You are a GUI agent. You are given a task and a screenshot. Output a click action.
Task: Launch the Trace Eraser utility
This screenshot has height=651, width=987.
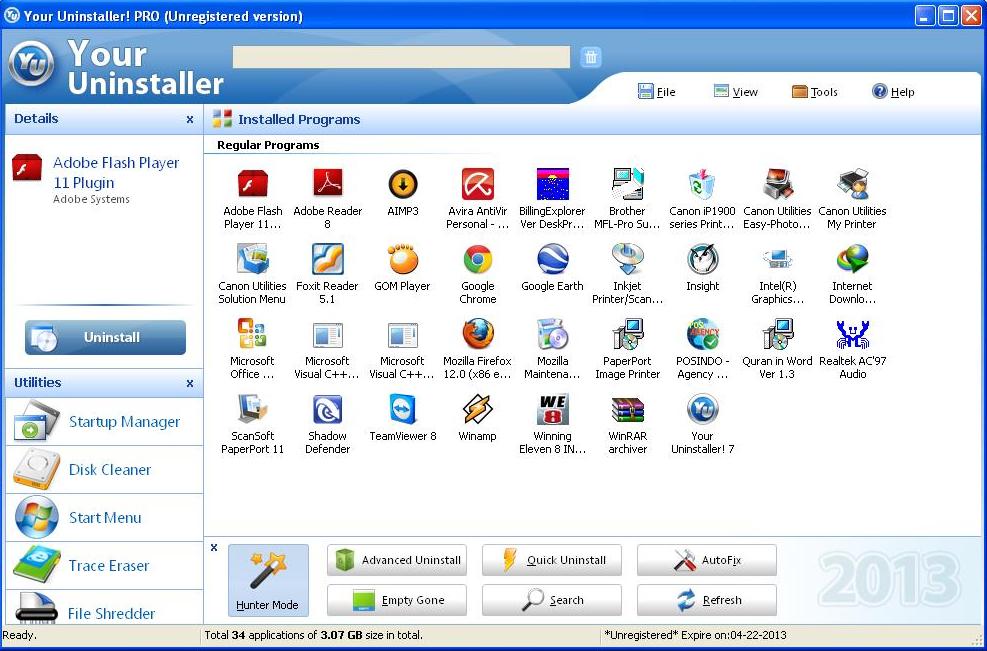104,565
